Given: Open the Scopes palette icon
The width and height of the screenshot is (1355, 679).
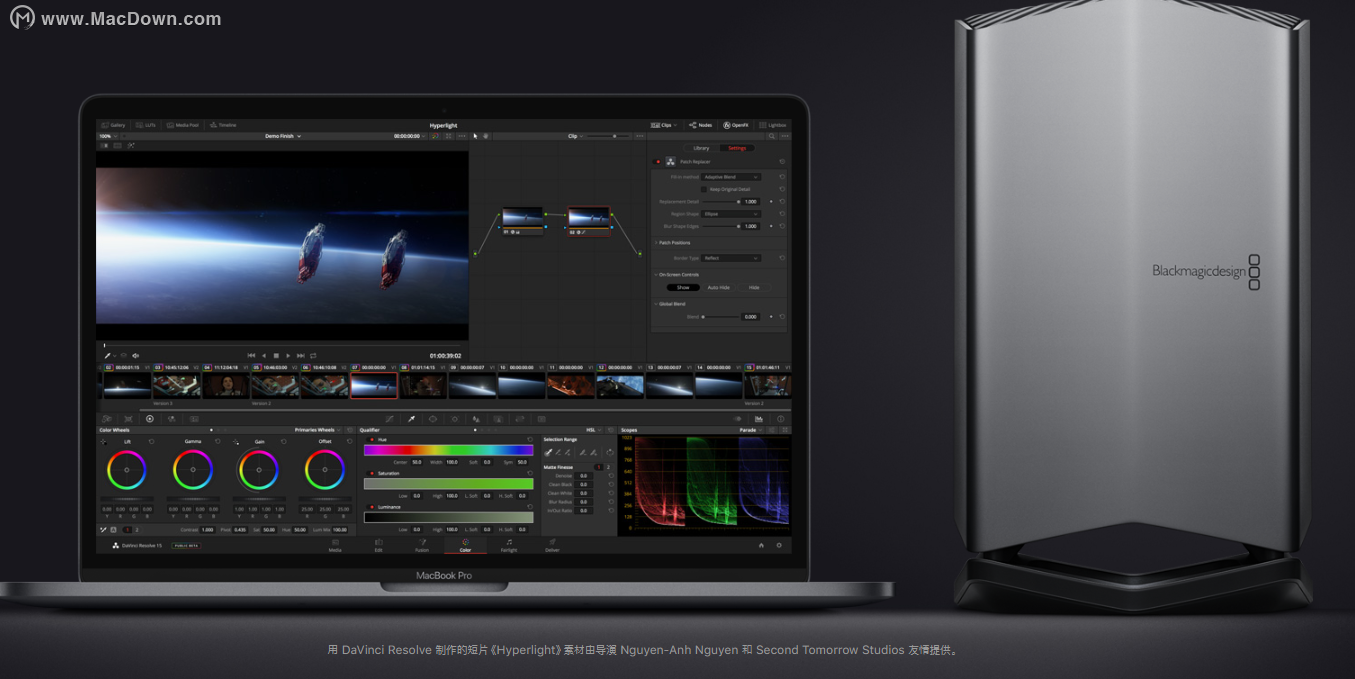Looking at the screenshot, I should (x=759, y=418).
